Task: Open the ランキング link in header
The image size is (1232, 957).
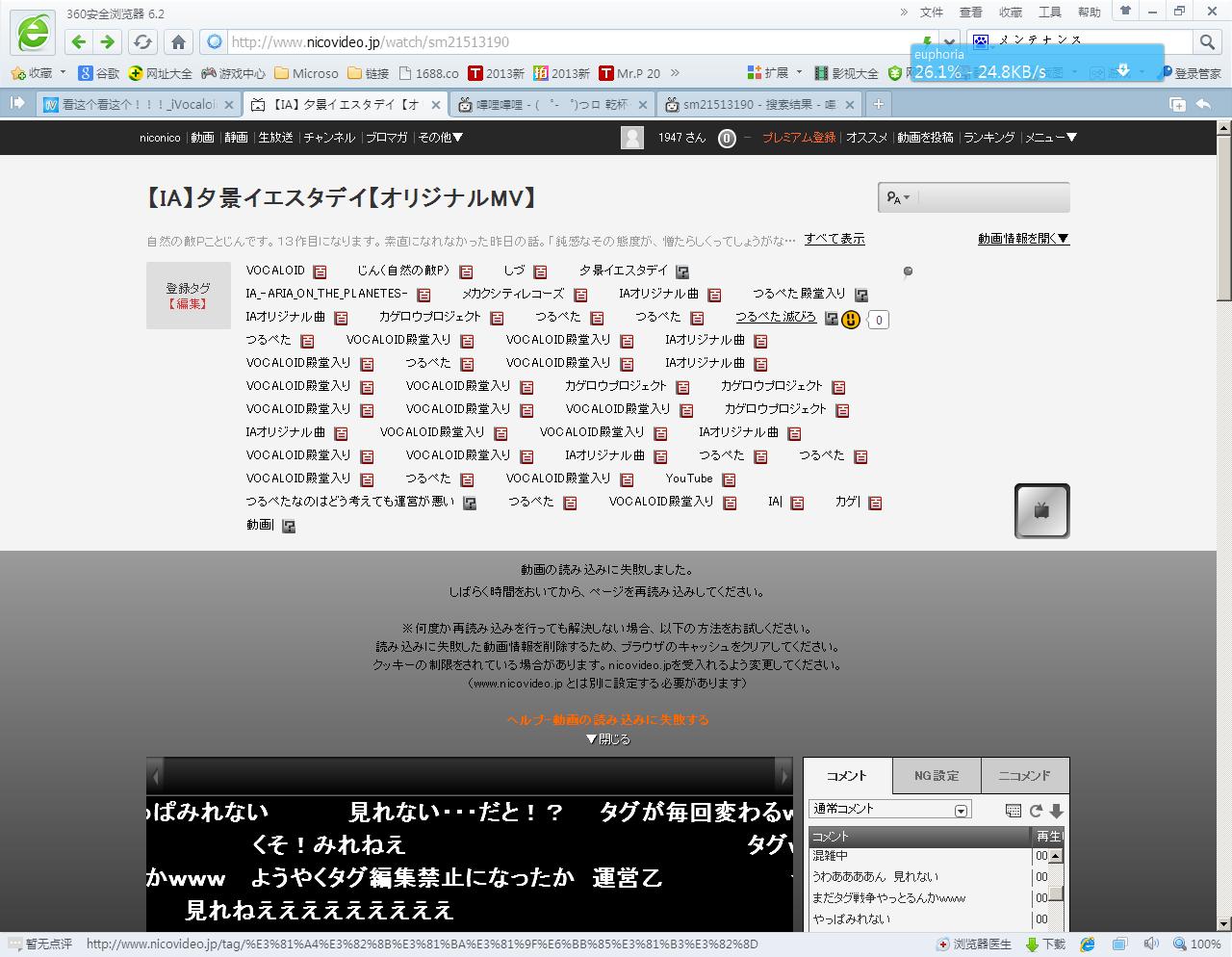Action: (x=988, y=138)
